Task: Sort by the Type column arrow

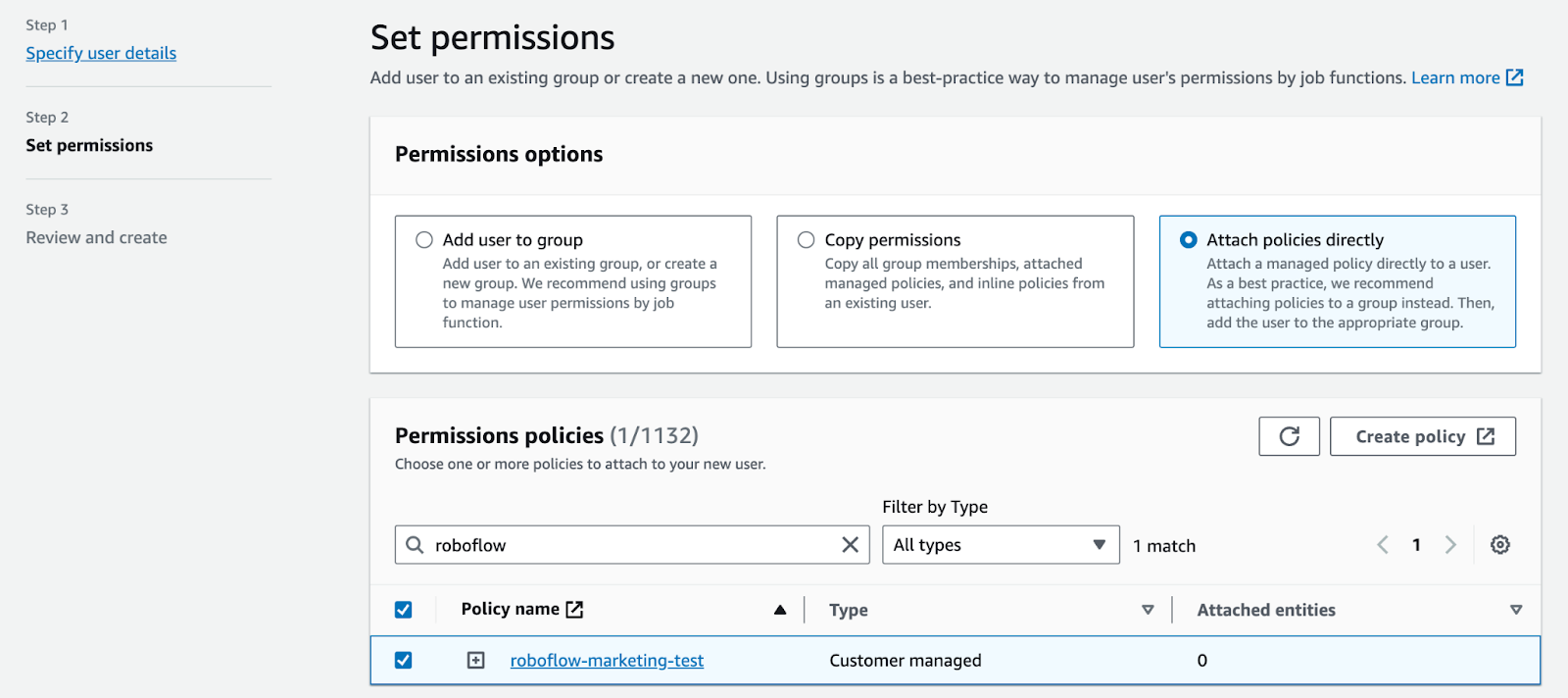Action: [x=1148, y=610]
